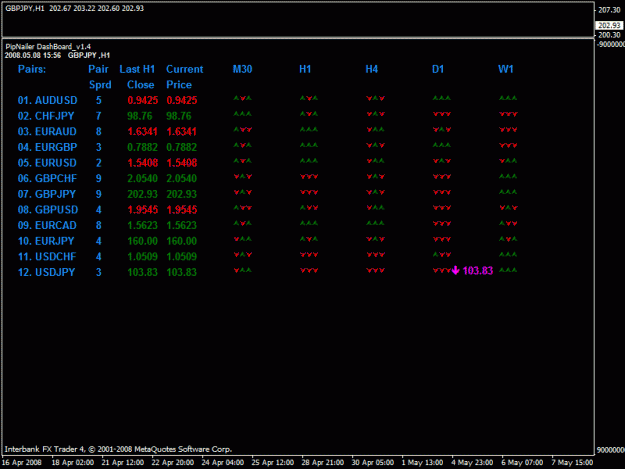Select the 05. EURUSD pair label

pyautogui.click(x=47, y=163)
